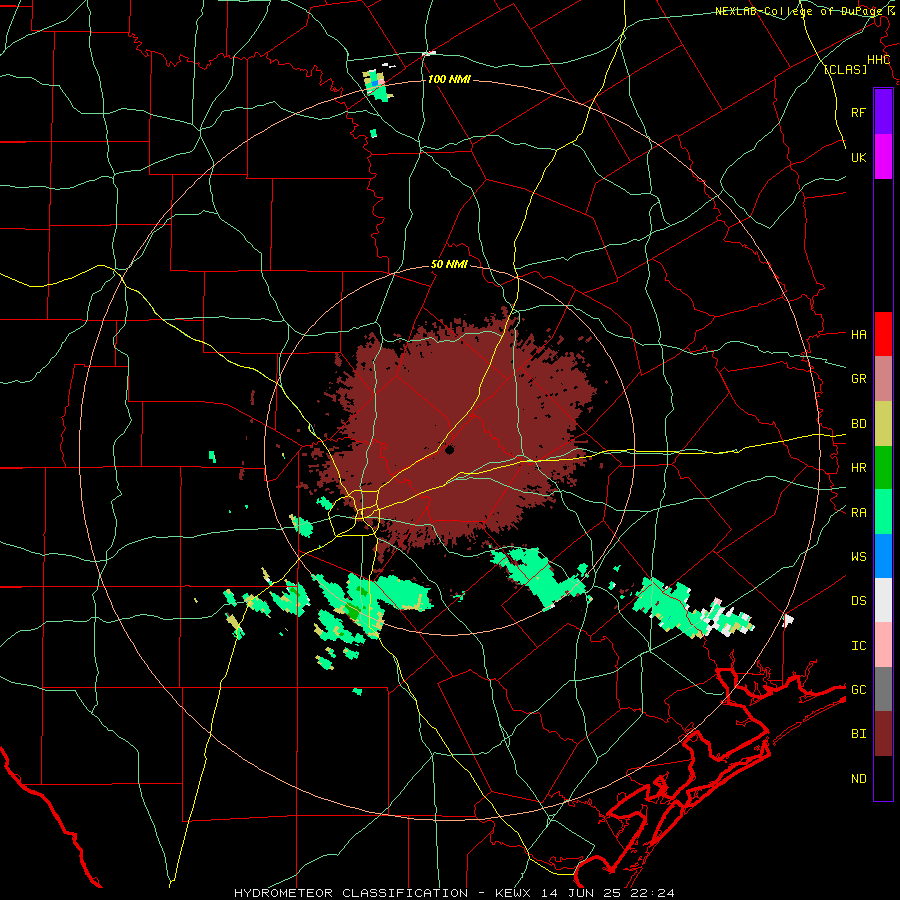The image size is (900, 900).
Task: Click the ND black legend swatch
Action: (x=883, y=778)
